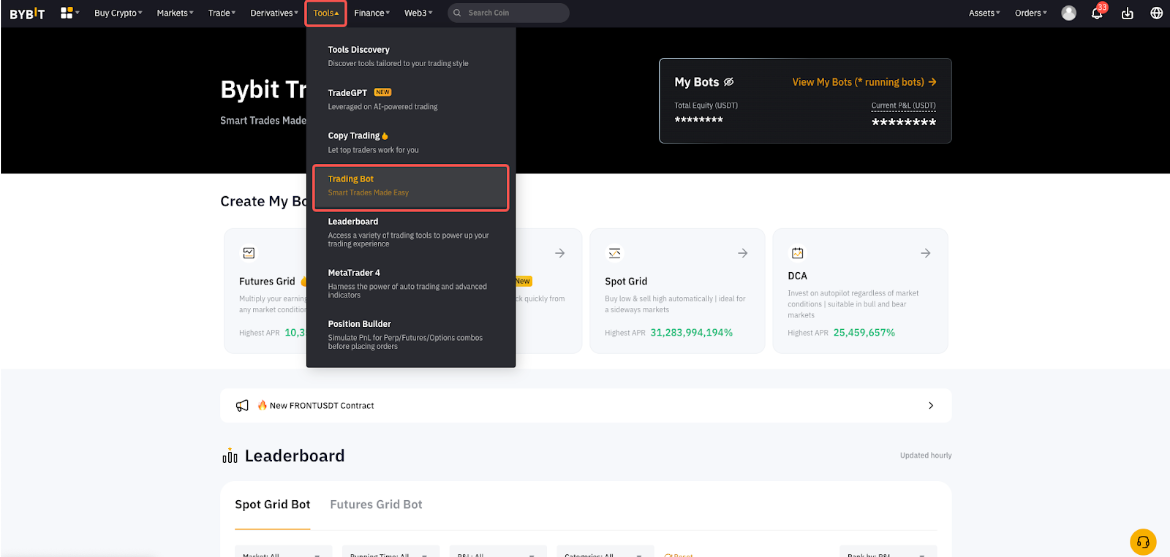
Task: Click View My Bots link
Action: click(x=864, y=82)
